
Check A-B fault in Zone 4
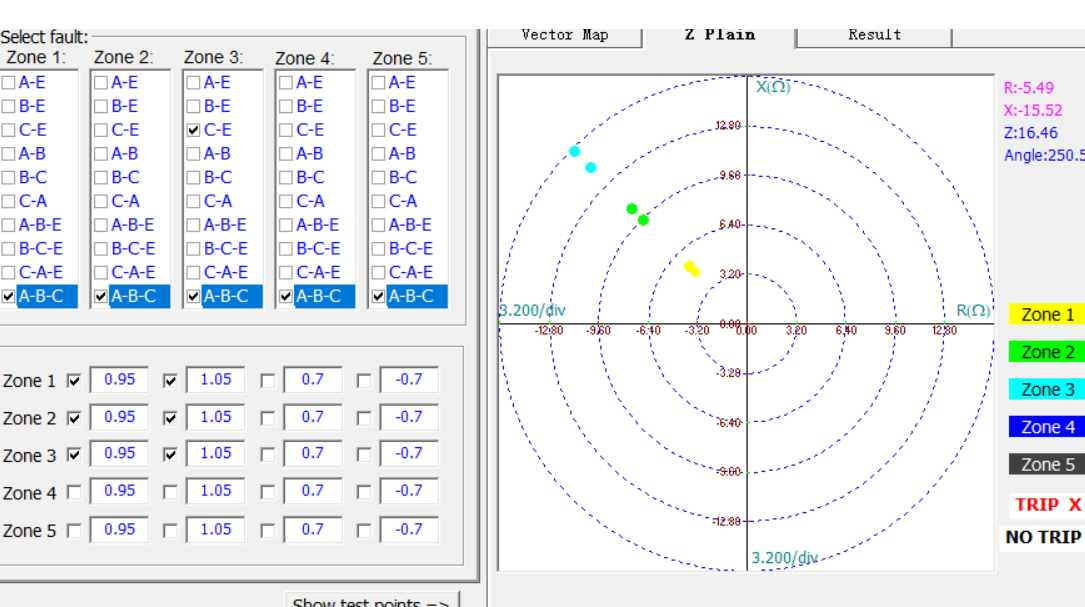click(x=285, y=154)
